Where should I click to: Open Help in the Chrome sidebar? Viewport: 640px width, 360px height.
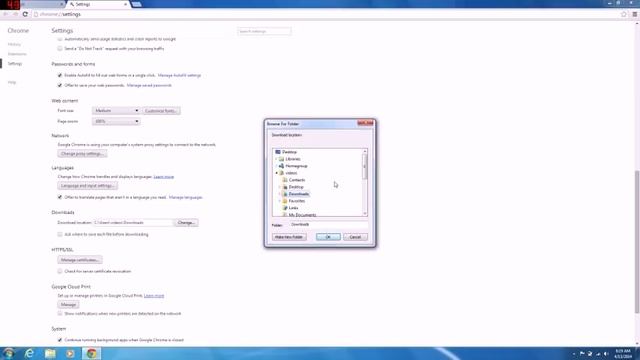pyautogui.click(x=12, y=82)
